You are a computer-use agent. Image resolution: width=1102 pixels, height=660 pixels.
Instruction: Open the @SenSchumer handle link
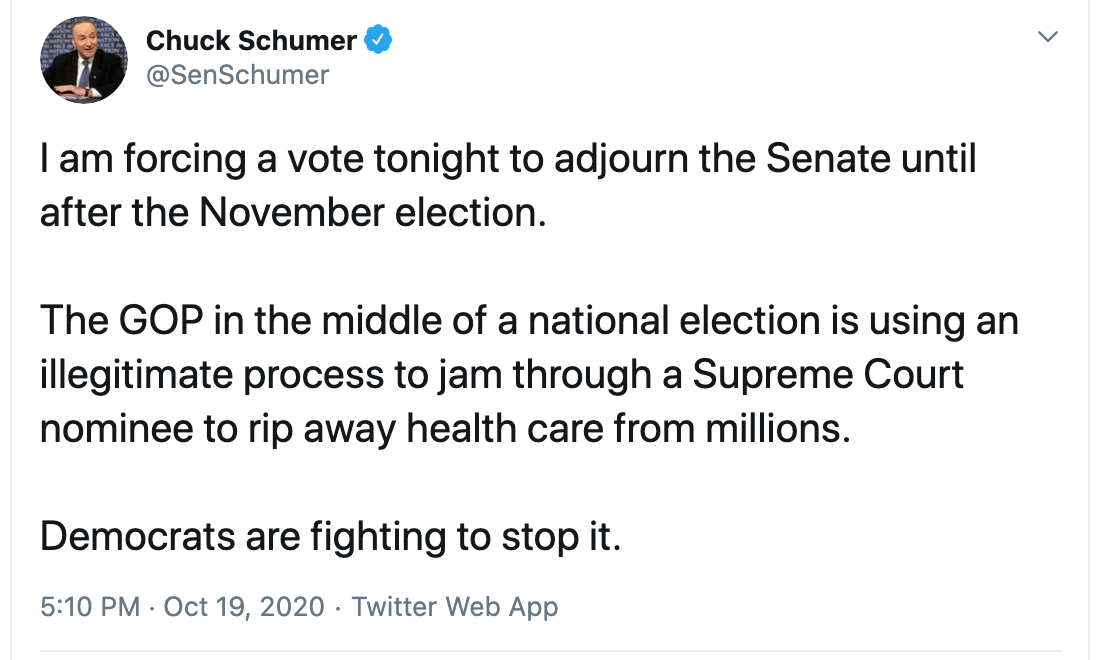(237, 75)
